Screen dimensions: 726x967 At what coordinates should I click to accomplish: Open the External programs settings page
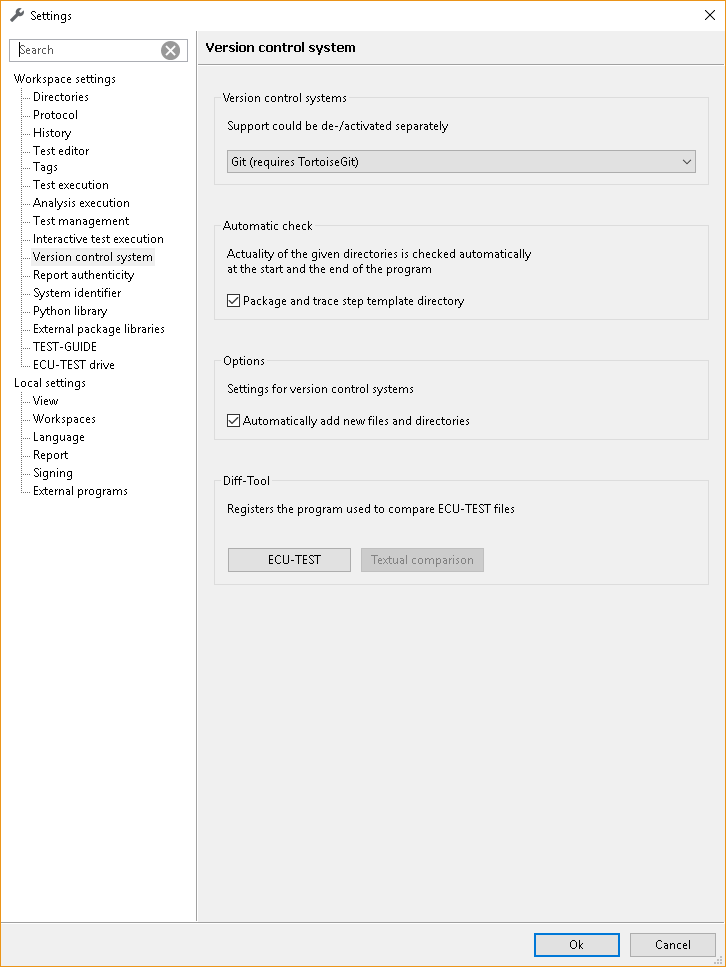80,491
